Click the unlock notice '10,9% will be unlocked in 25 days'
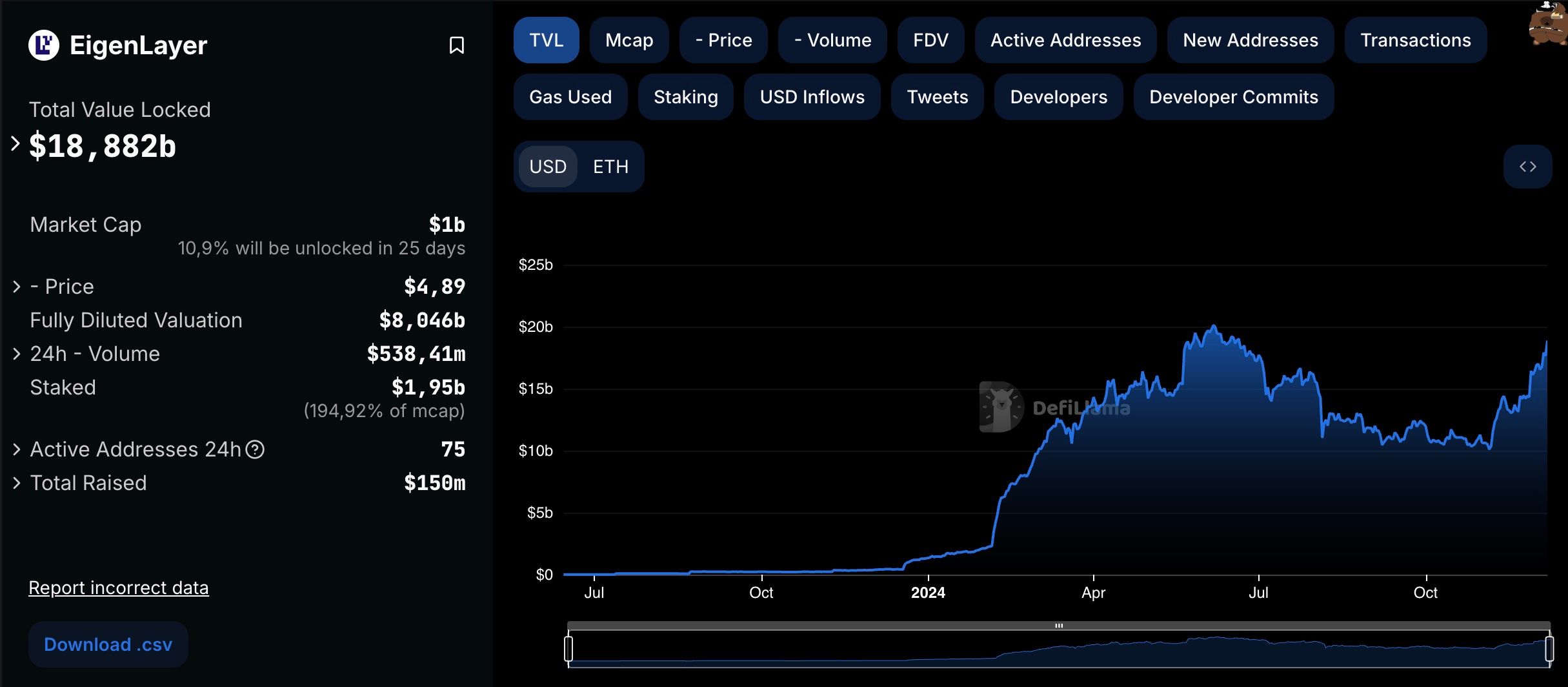 (x=321, y=249)
